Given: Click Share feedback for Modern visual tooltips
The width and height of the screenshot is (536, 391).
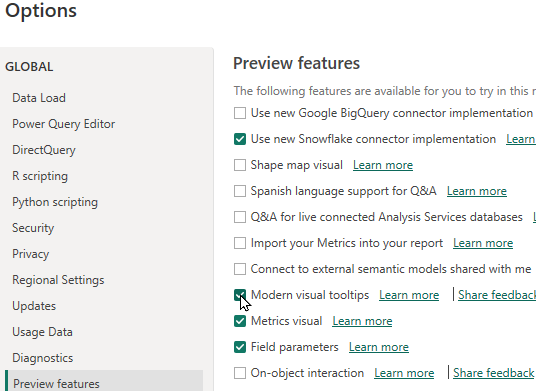Looking at the screenshot, I should (497, 295).
